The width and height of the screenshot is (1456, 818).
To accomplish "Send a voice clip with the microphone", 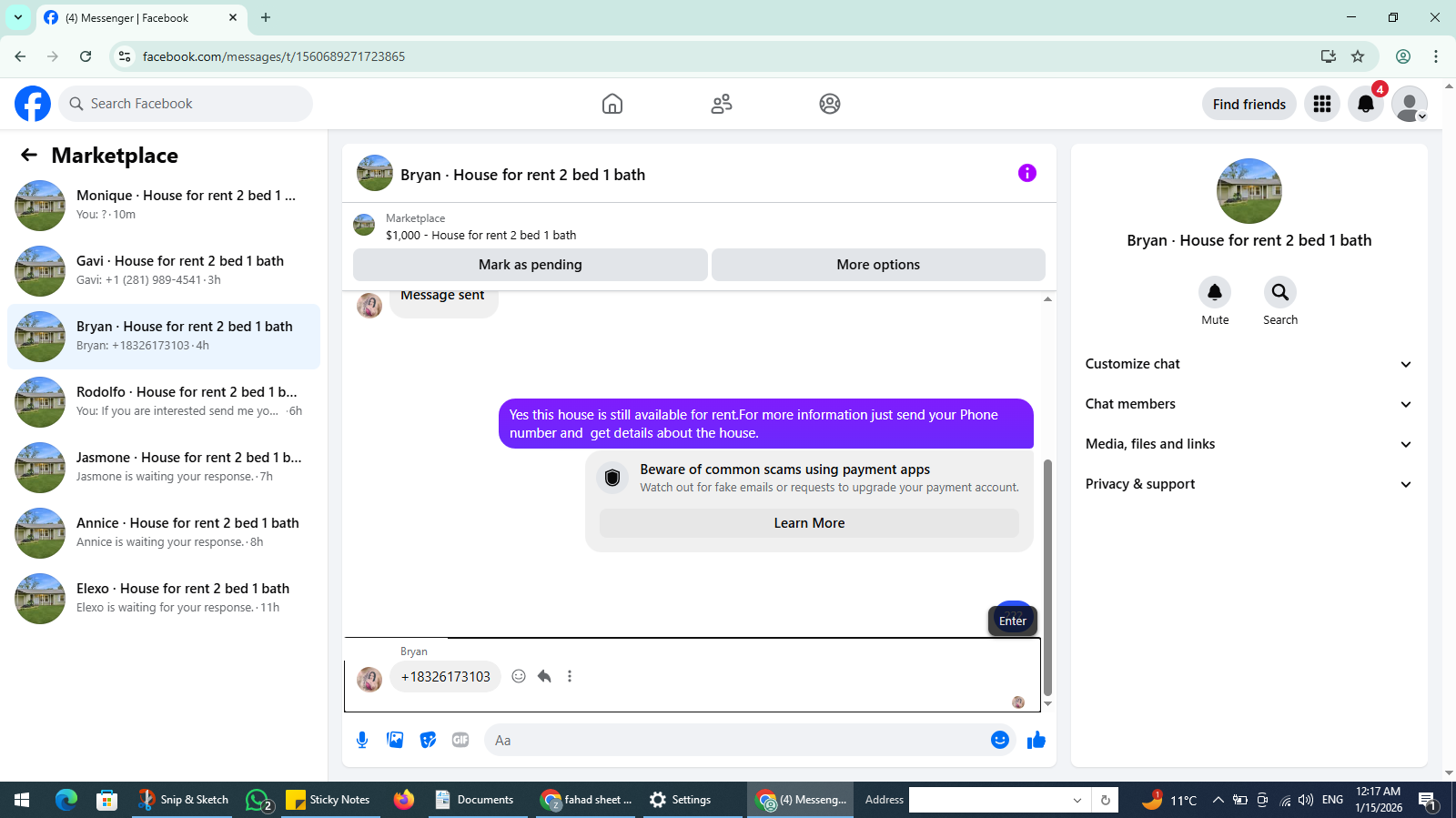I will (362, 740).
